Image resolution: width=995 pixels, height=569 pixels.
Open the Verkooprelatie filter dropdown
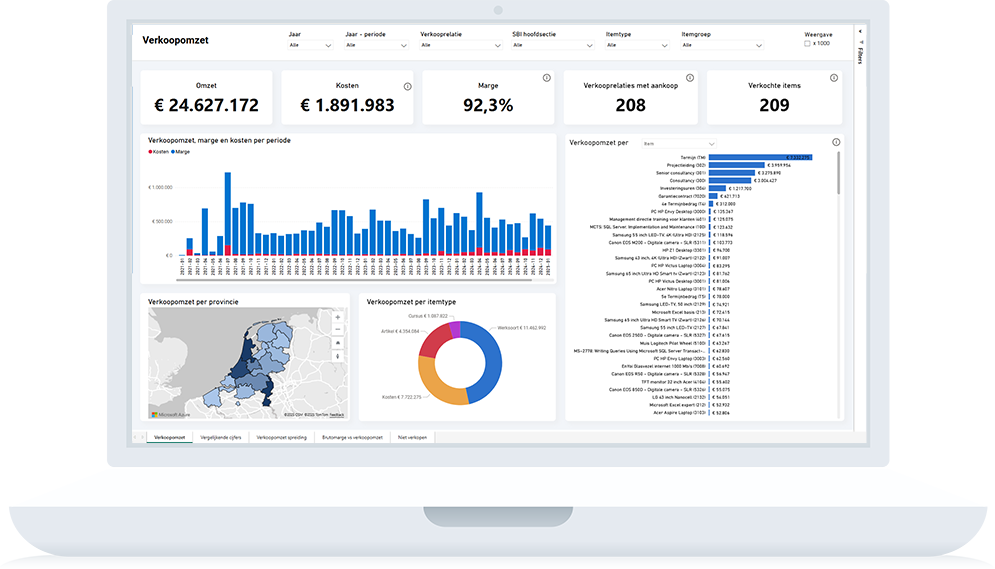(460, 45)
